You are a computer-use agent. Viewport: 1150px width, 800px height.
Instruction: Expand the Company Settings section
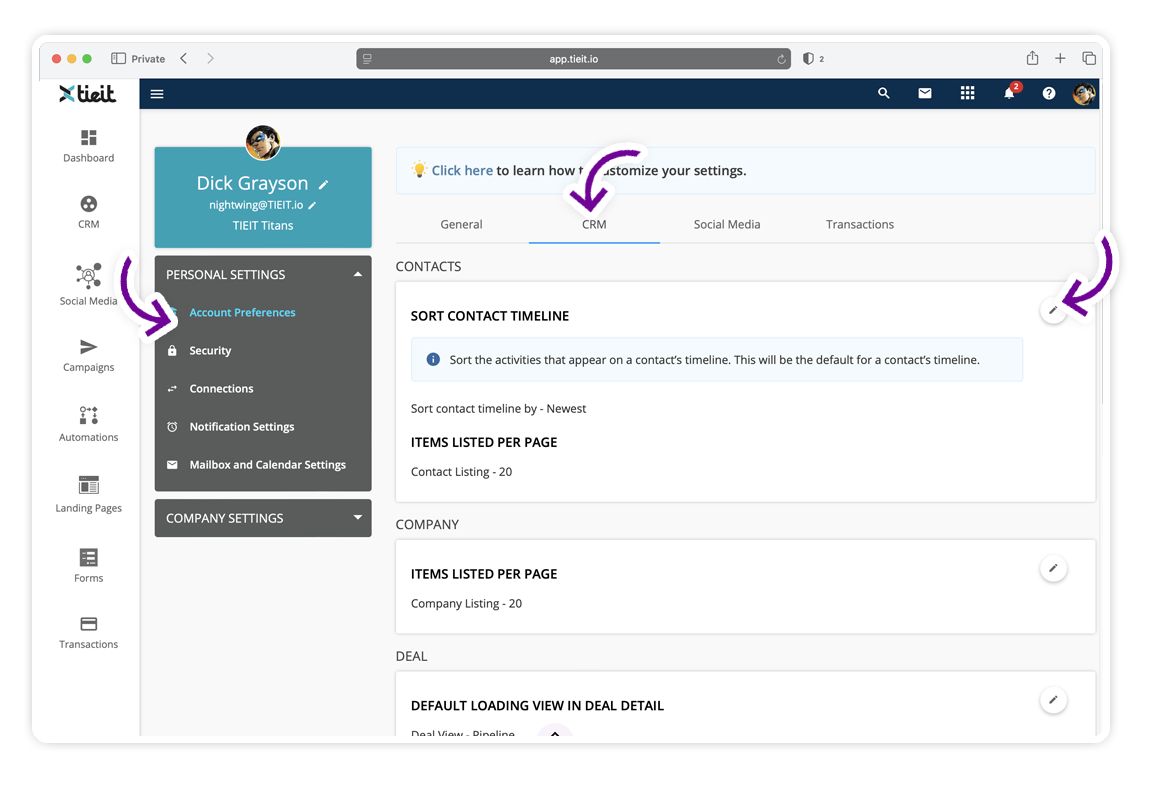(x=358, y=517)
